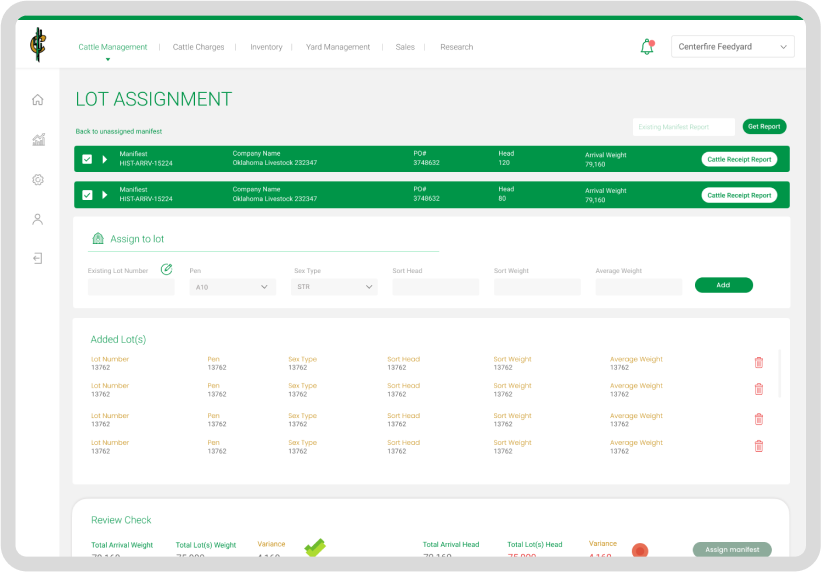Click the Add button
This screenshot has width=821, height=572.
(x=723, y=285)
